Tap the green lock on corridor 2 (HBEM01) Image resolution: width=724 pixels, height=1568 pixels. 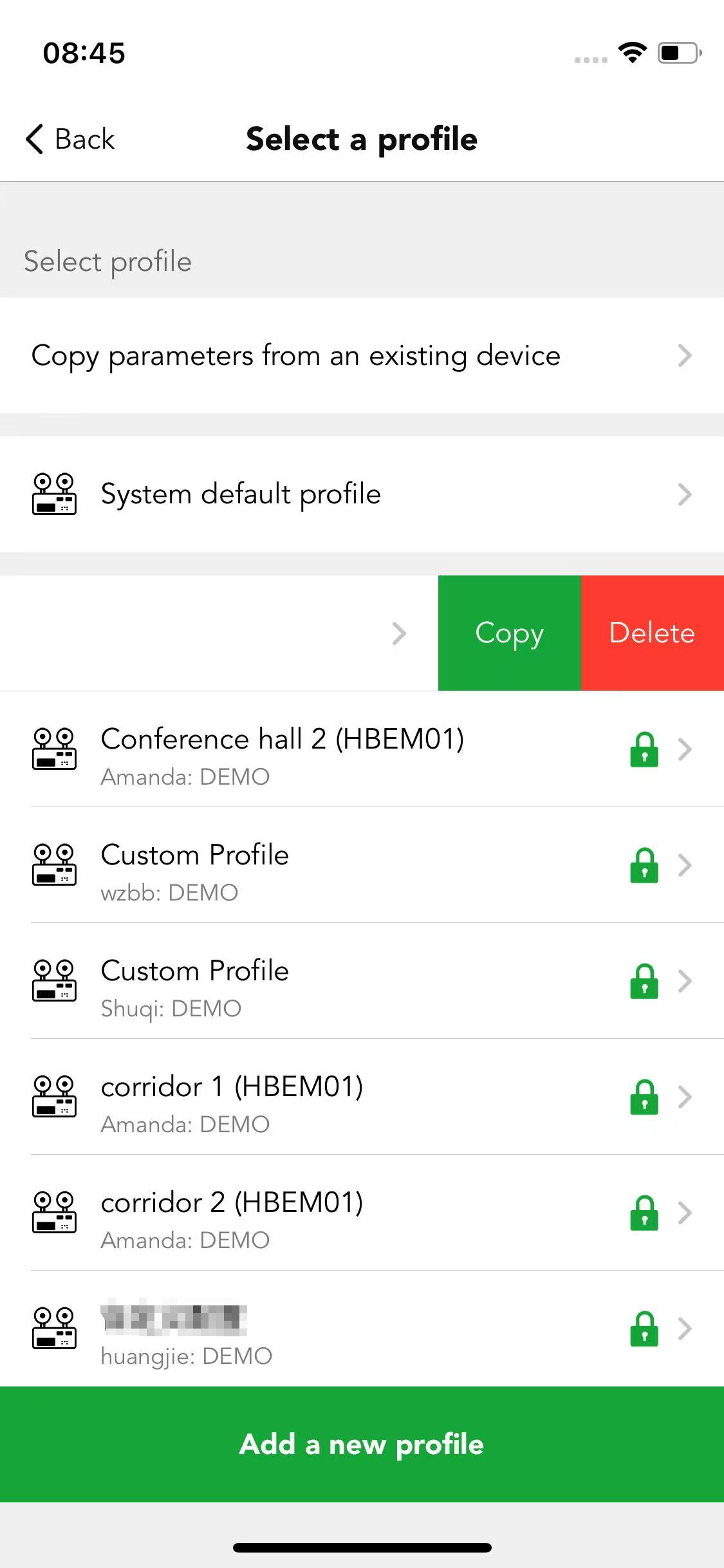[x=644, y=1213]
